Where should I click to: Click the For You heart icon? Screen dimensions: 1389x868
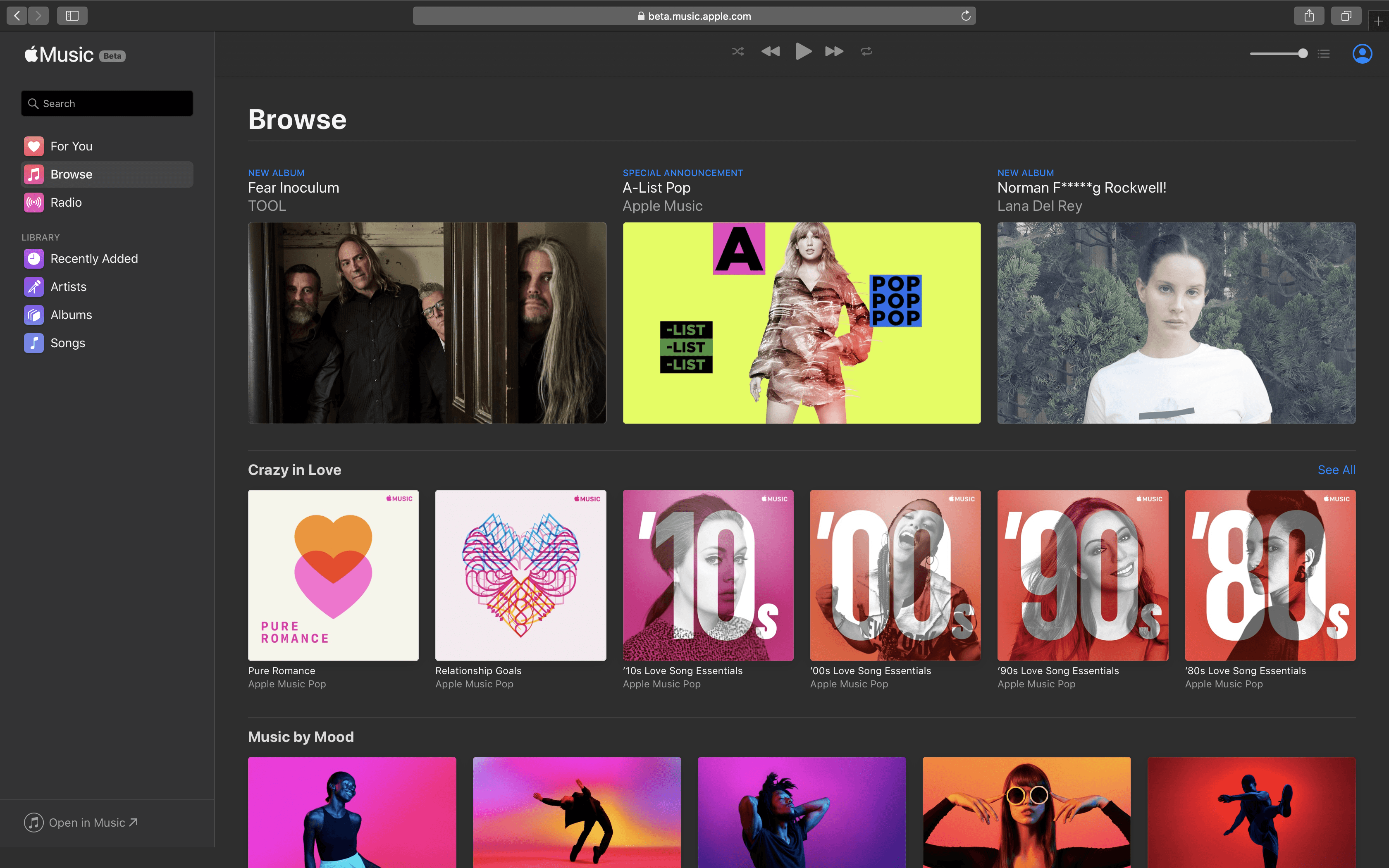[34, 146]
